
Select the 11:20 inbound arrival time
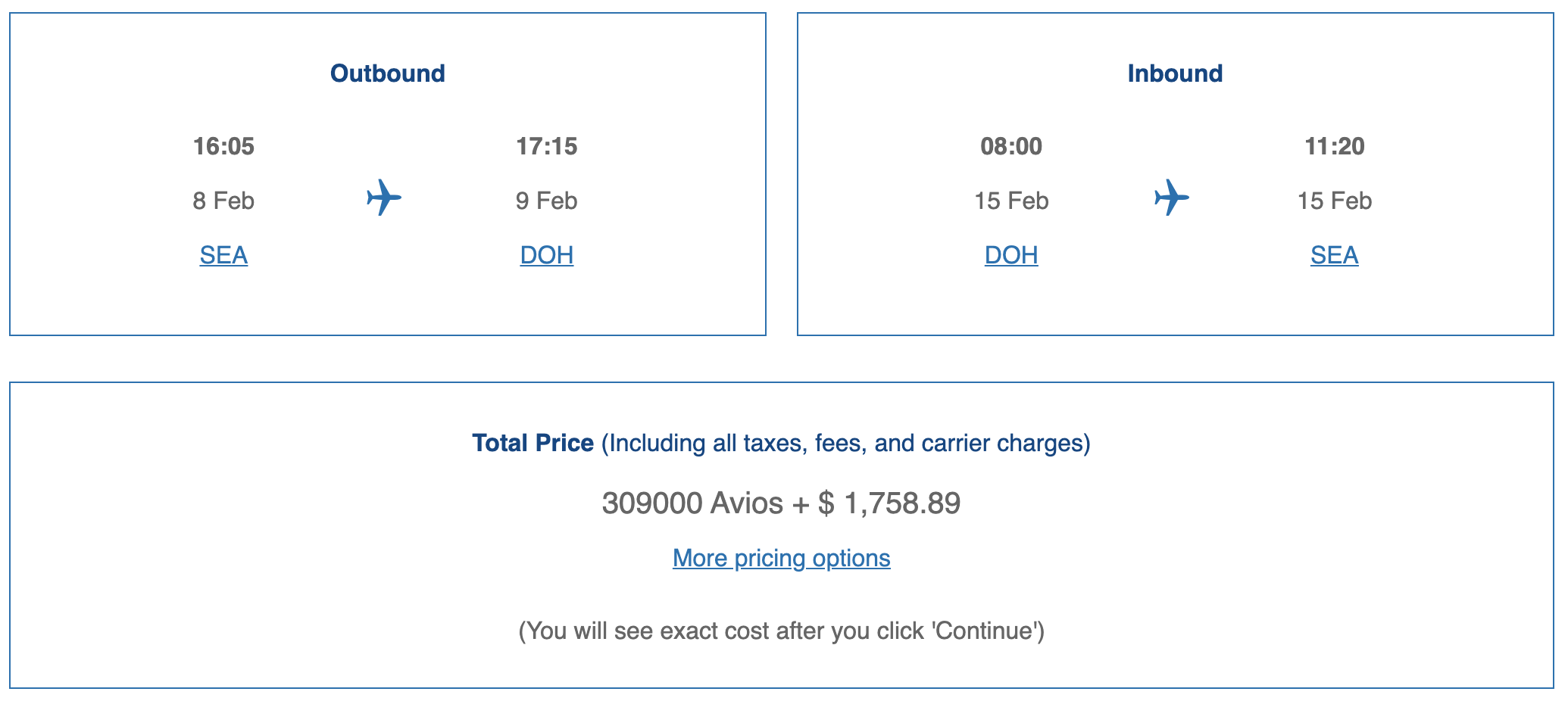coord(1334,146)
